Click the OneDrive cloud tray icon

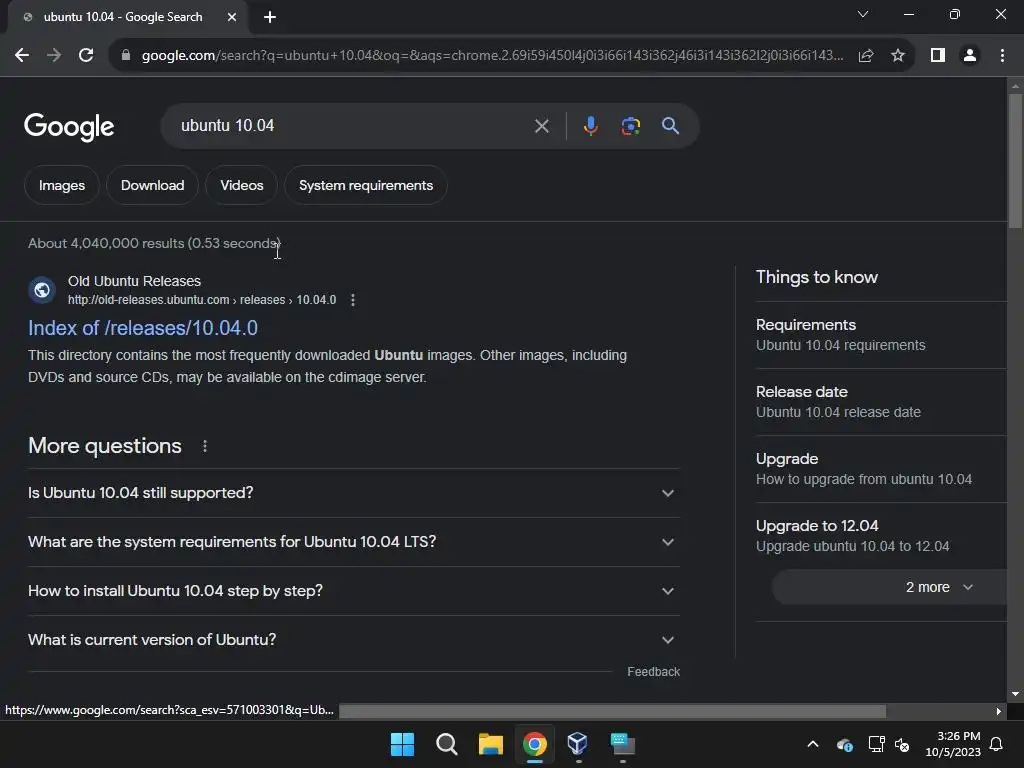coord(844,744)
